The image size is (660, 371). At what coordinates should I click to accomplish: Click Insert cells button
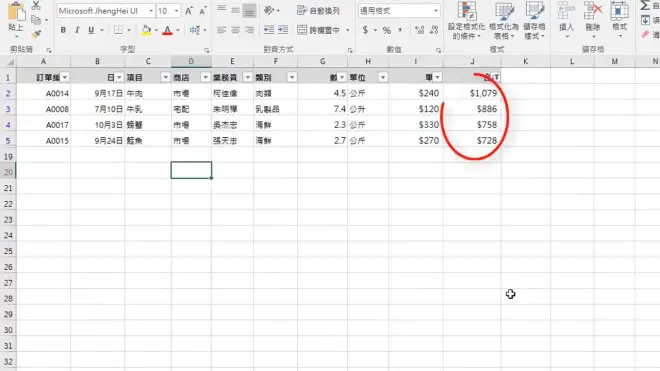567,20
